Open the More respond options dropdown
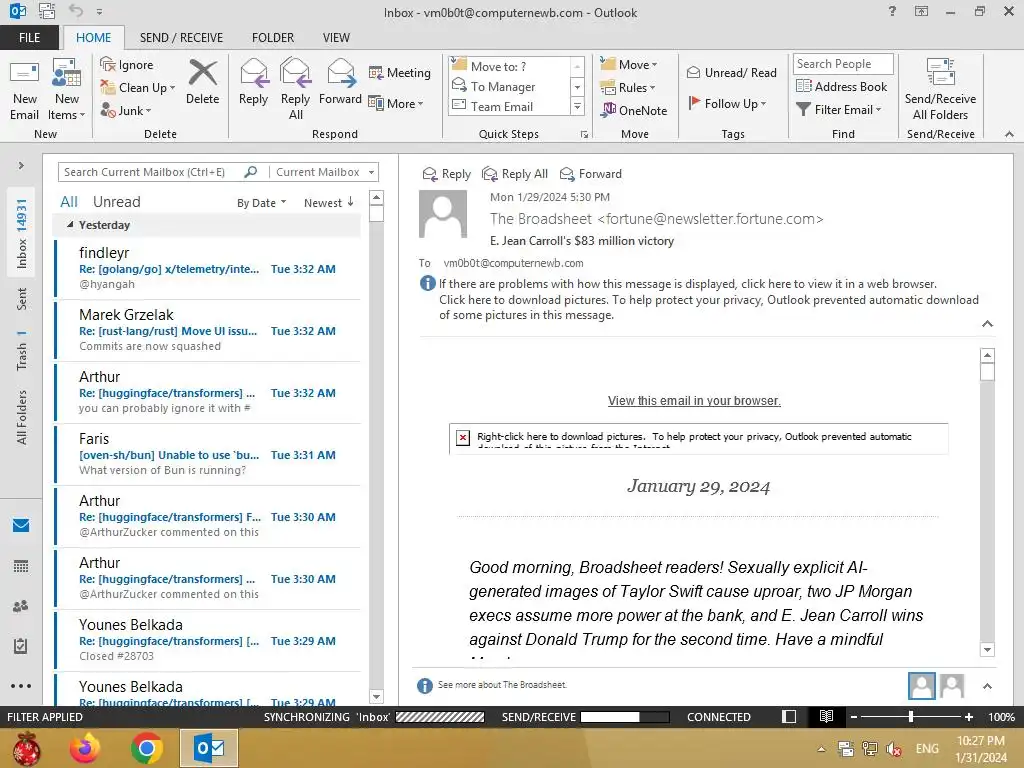The image size is (1024, 768). coord(396,103)
